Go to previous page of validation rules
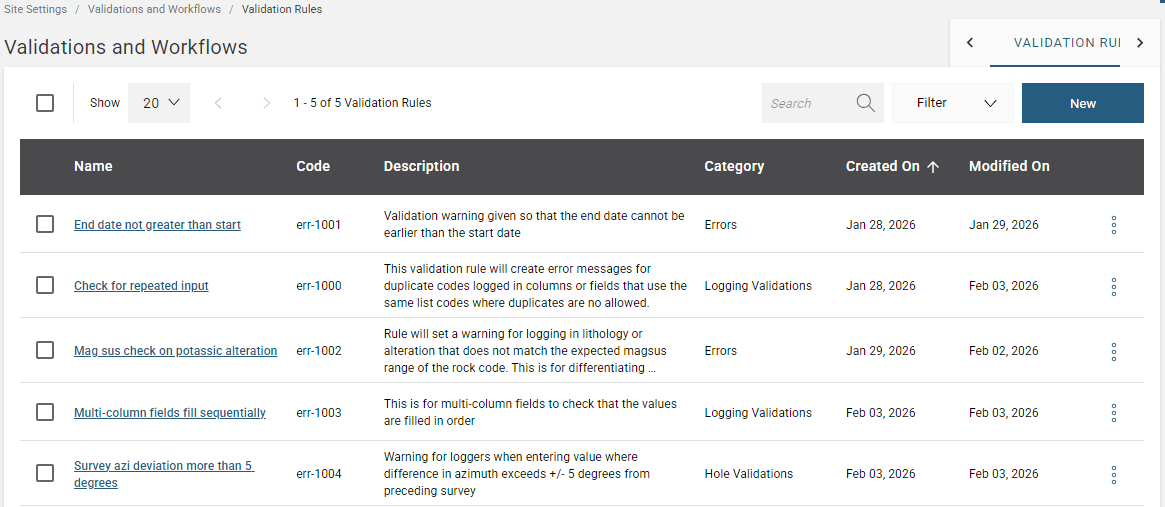This screenshot has width=1165, height=507. click(218, 103)
